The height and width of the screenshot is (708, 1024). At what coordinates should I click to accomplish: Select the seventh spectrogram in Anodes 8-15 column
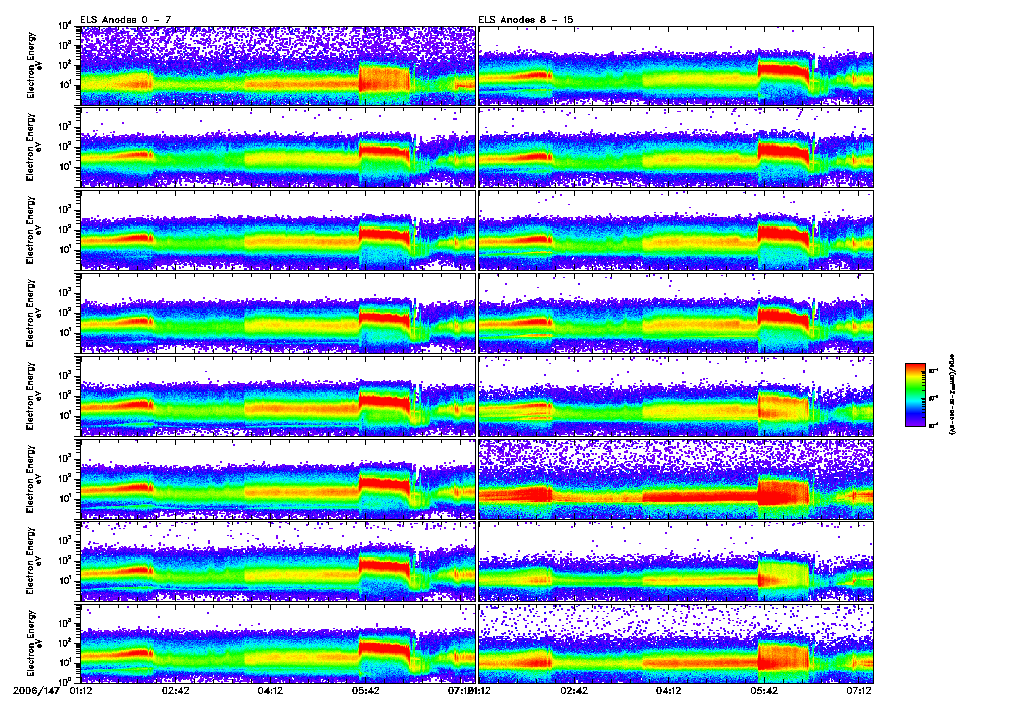pyautogui.click(x=676, y=562)
